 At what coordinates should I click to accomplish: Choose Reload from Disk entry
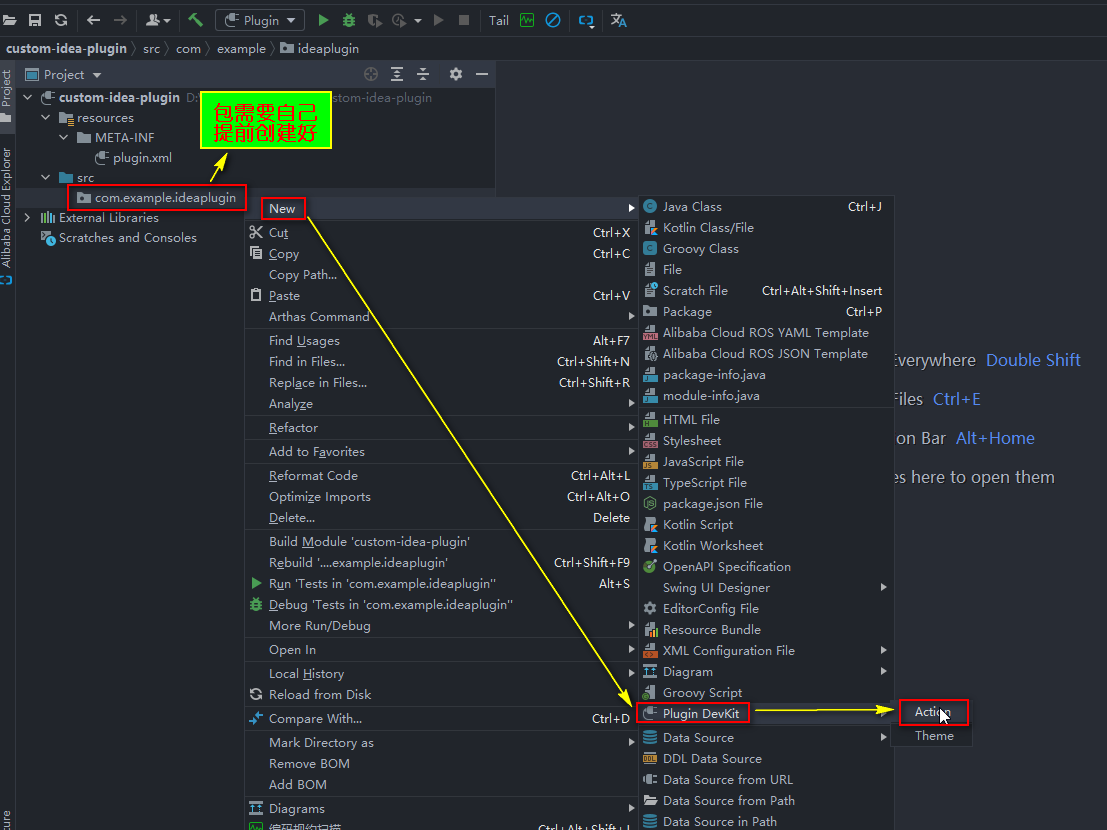tap(441, 694)
